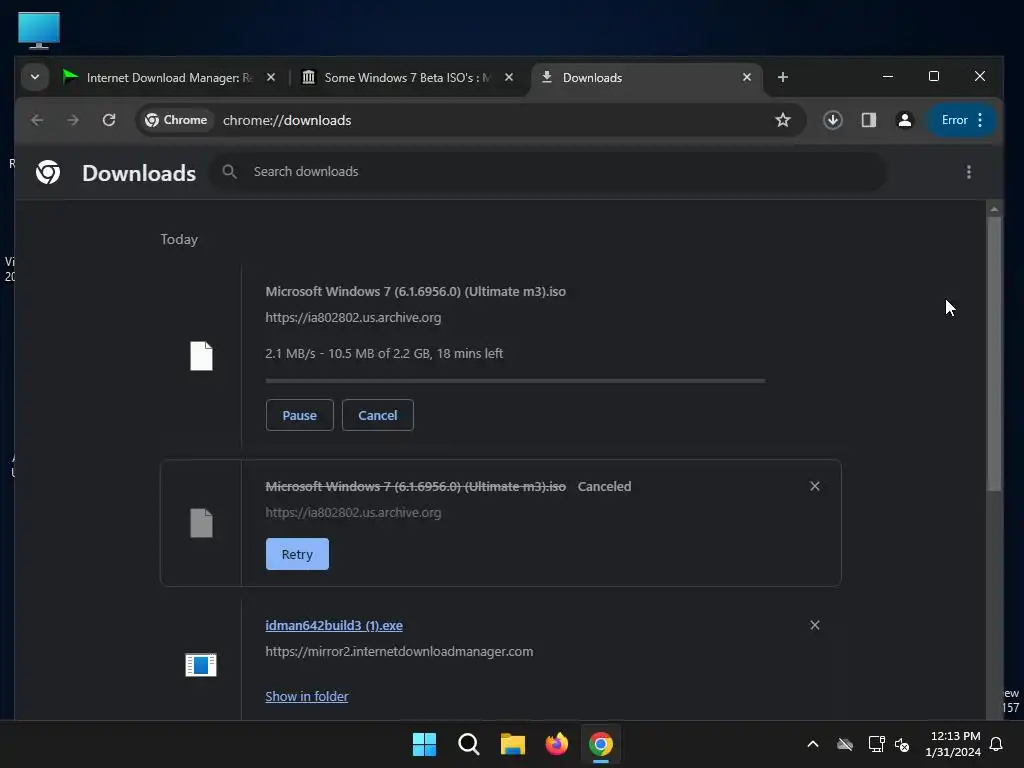The image size is (1024, 768).
Task: Open Firefox from taskbar
Action: pos(556,744)
